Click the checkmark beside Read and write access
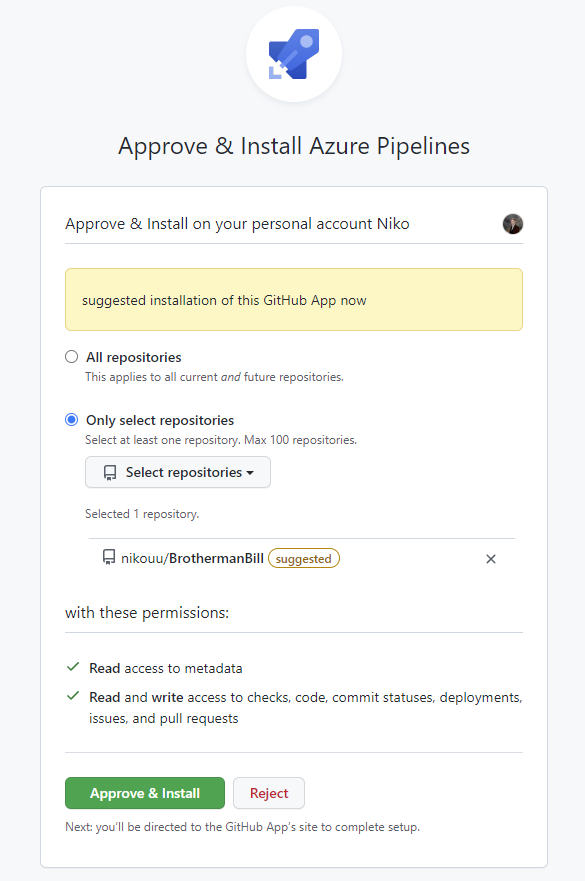 72,696
